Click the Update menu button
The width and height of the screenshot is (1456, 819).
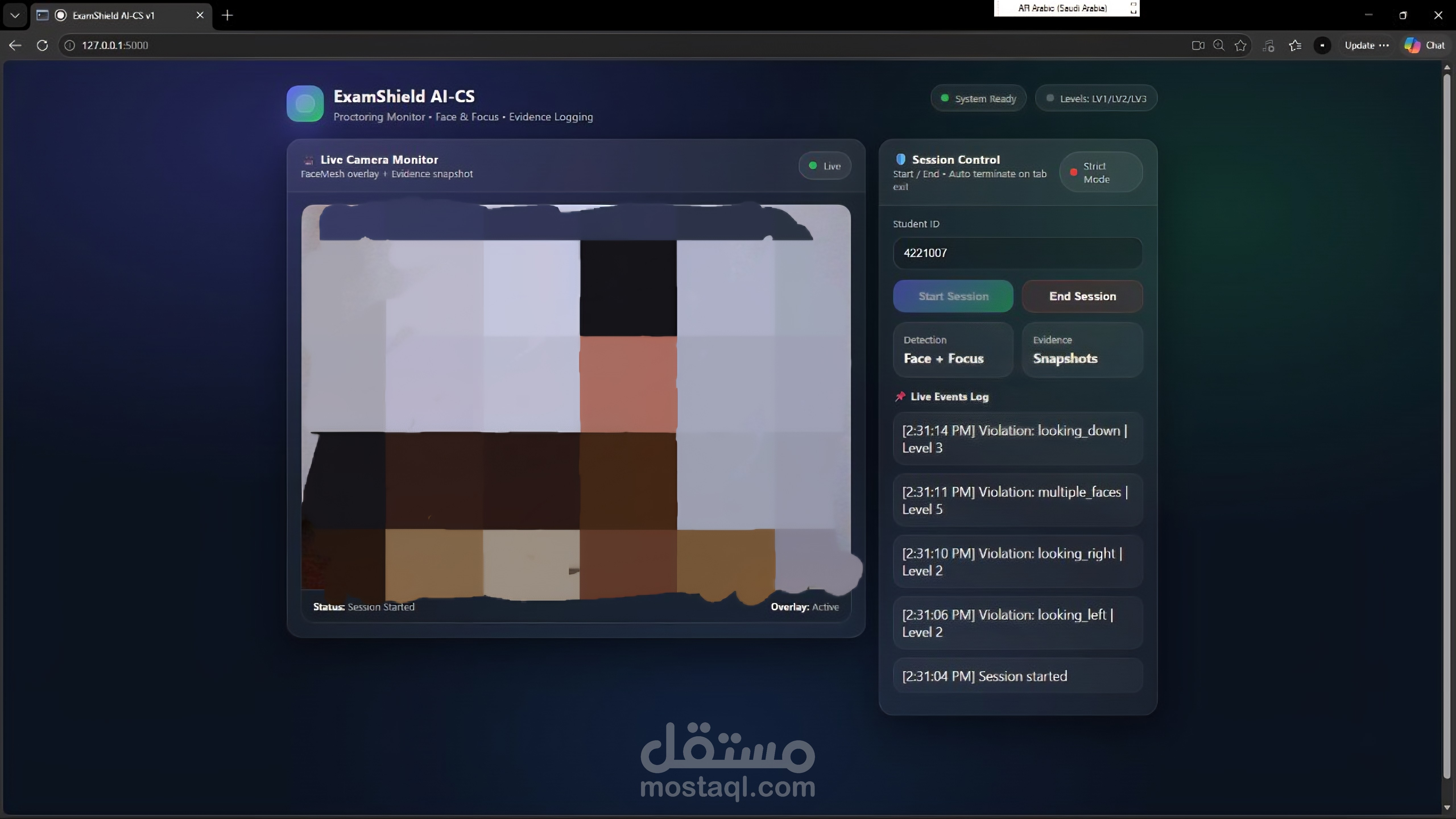pos(1367,45)
